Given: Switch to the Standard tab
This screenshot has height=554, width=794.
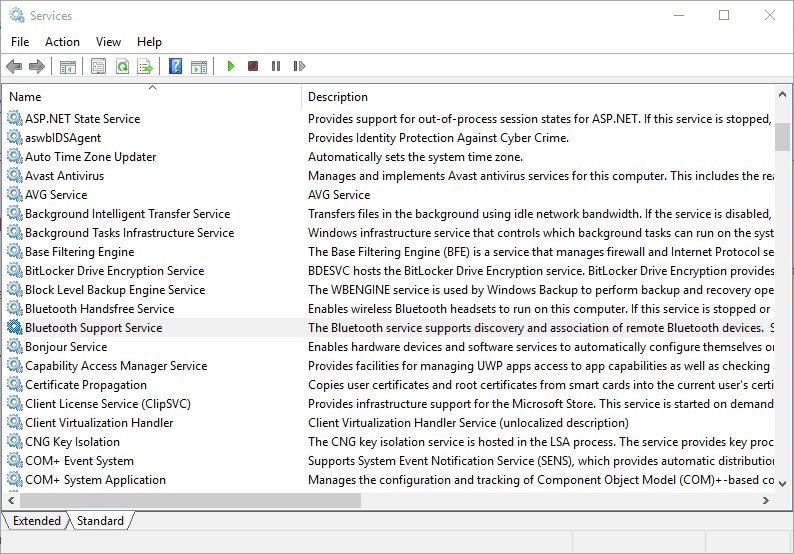Looking at the screenshot, I should (x=100, y=521).
